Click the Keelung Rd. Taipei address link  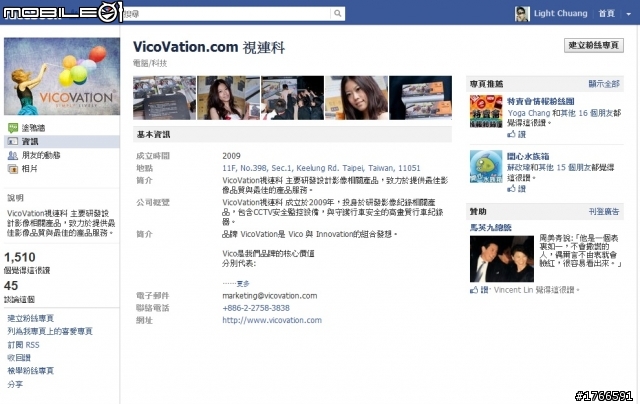321,168
